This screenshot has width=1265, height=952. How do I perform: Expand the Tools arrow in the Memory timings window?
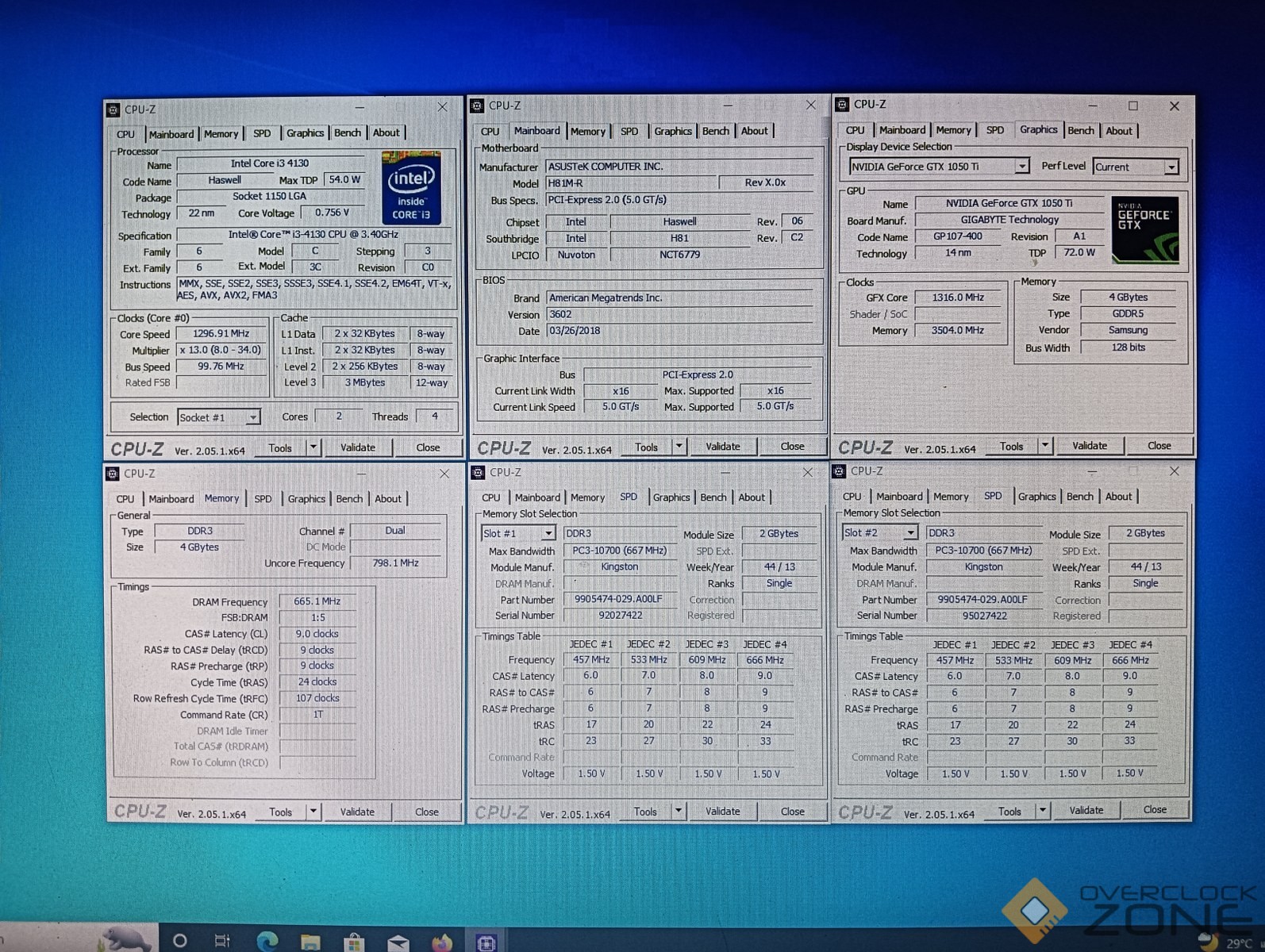313,812
